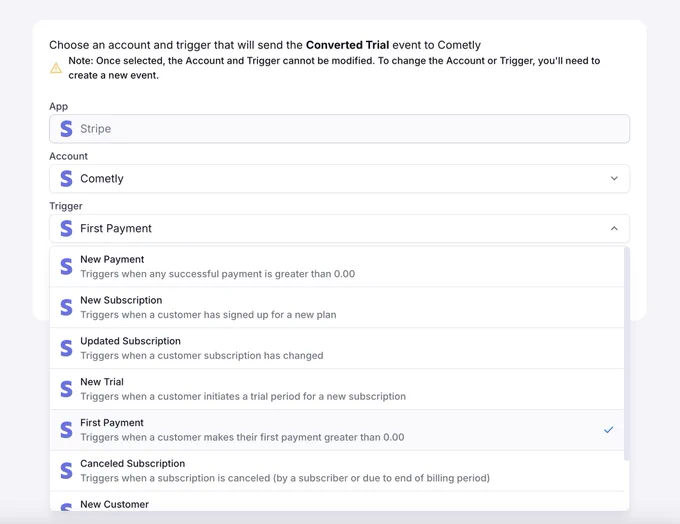680x524 pixels.
Task: Collapse the Trigger dropdown chevron
Action: tap(614, 229)
